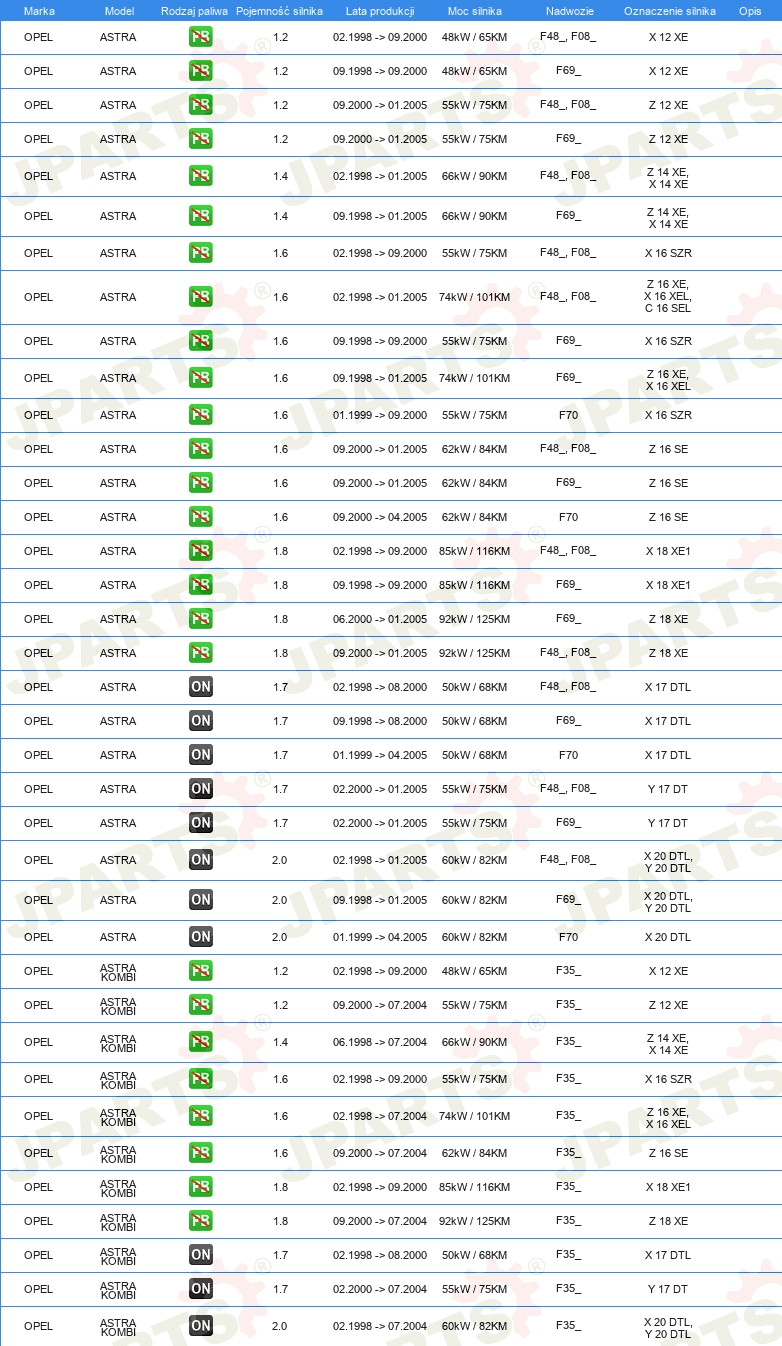Screen dimensions: 782x1346
Task: Click diesel ON icon for Astra 2.0 X 20 DTL F70
Action: (x=200, y=937)
